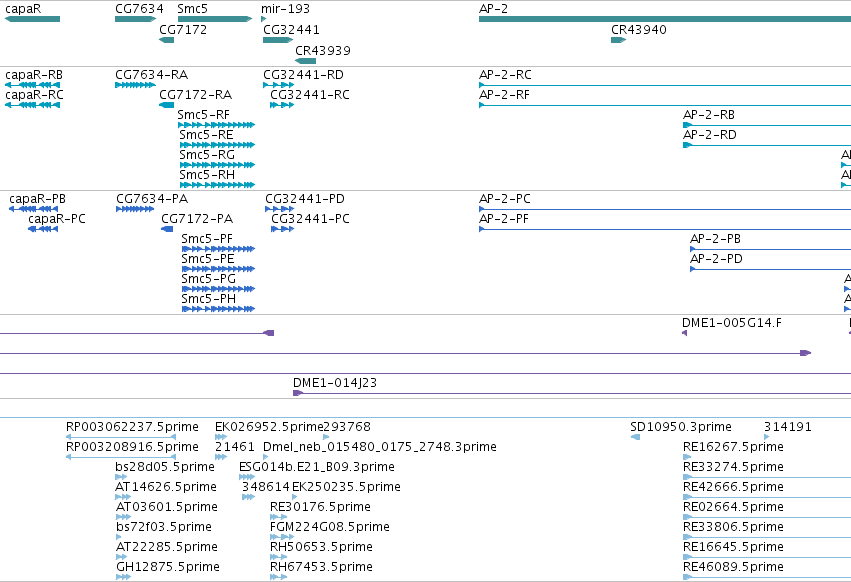Click the bs72f03.5prime EST label
Viewport: 851px width, 582px height.
coord(164,527)
